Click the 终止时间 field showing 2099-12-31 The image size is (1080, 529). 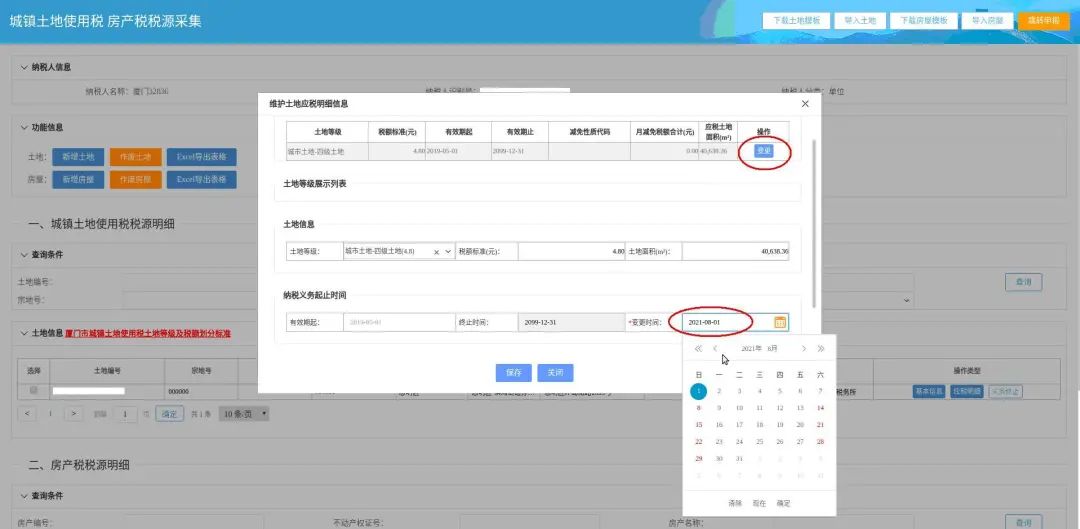click(x=572, y=322)
